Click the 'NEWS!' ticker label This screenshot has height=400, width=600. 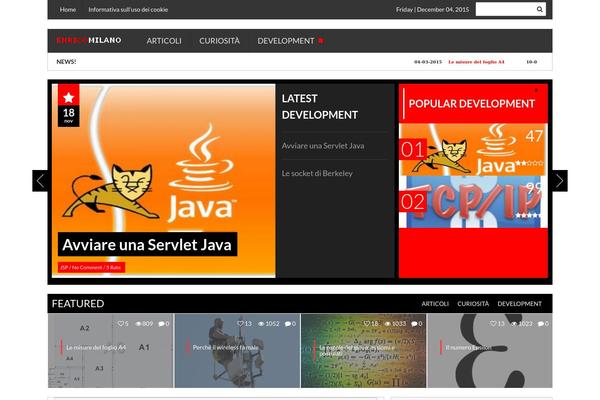coord(66,62)
